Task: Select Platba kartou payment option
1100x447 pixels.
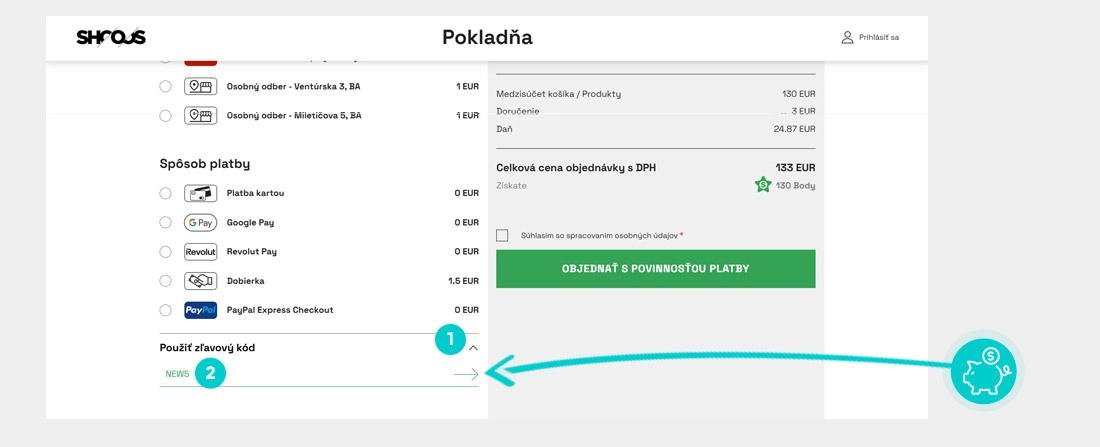Action: [165, 193]
